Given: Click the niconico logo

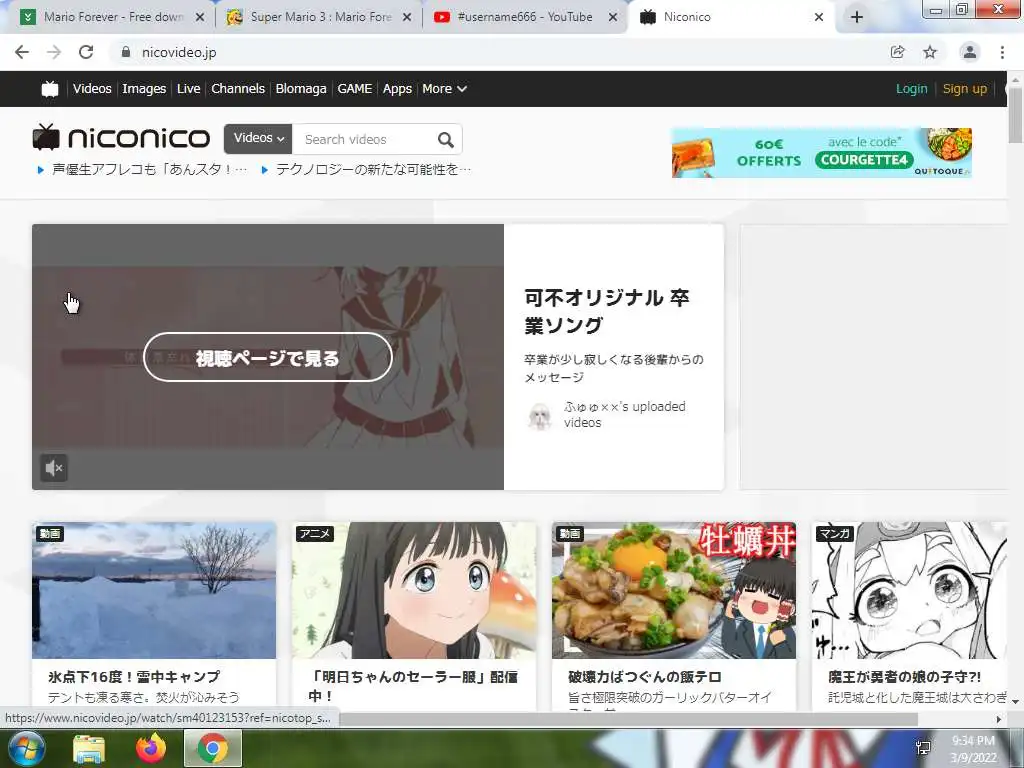Looking at the screenshot, I should 121,137.
